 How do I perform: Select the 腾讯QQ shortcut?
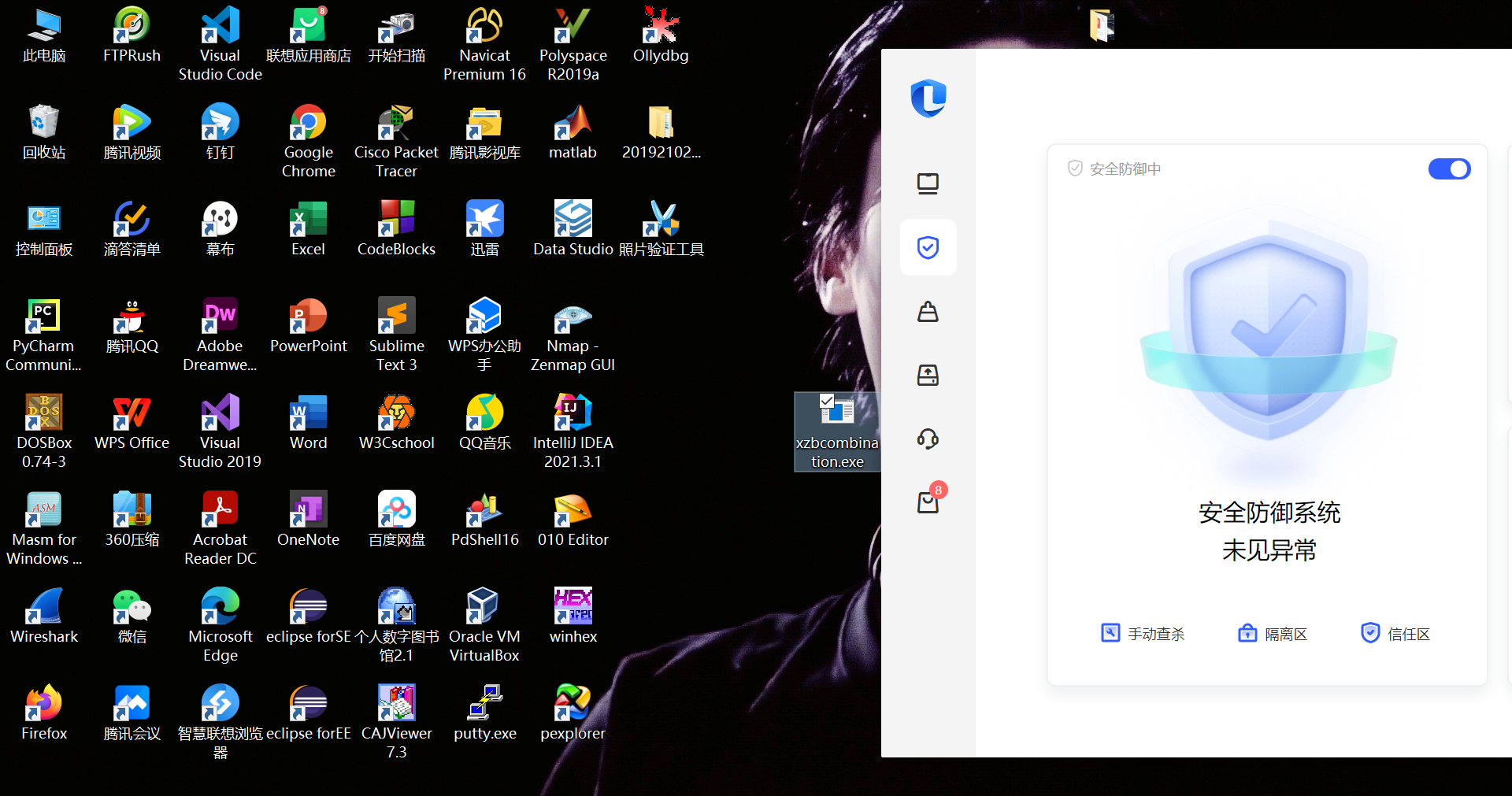132,327
